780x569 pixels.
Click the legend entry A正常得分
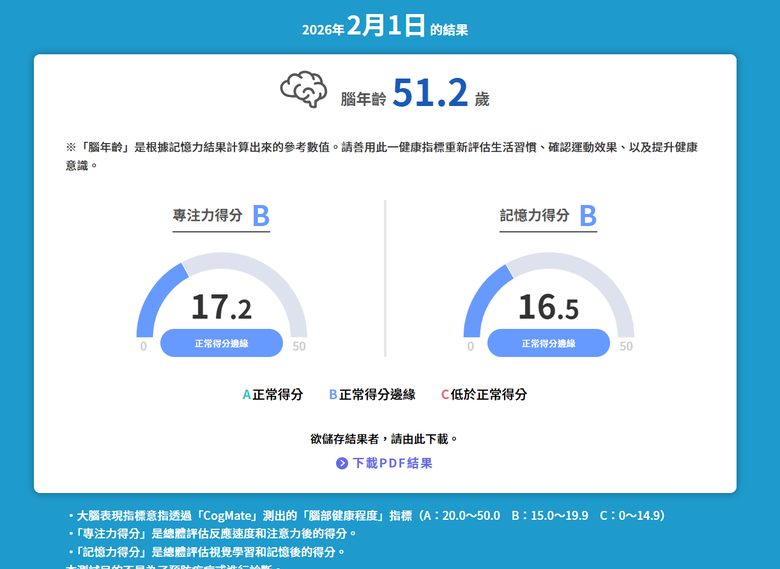273,394
